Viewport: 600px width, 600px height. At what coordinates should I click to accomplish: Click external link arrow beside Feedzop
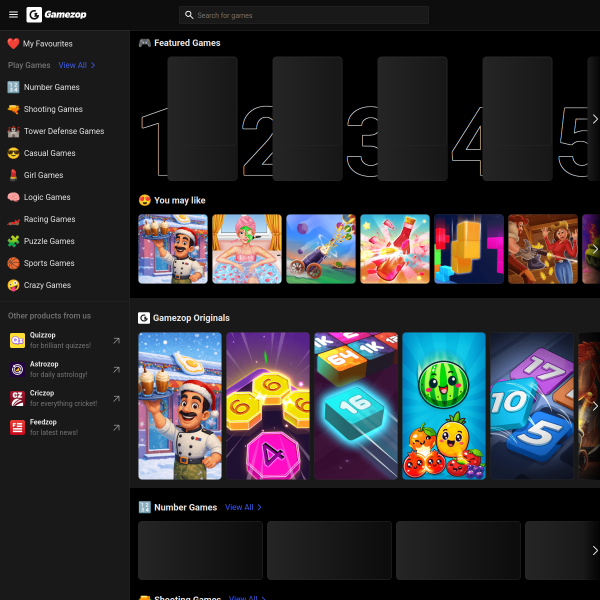116,428
